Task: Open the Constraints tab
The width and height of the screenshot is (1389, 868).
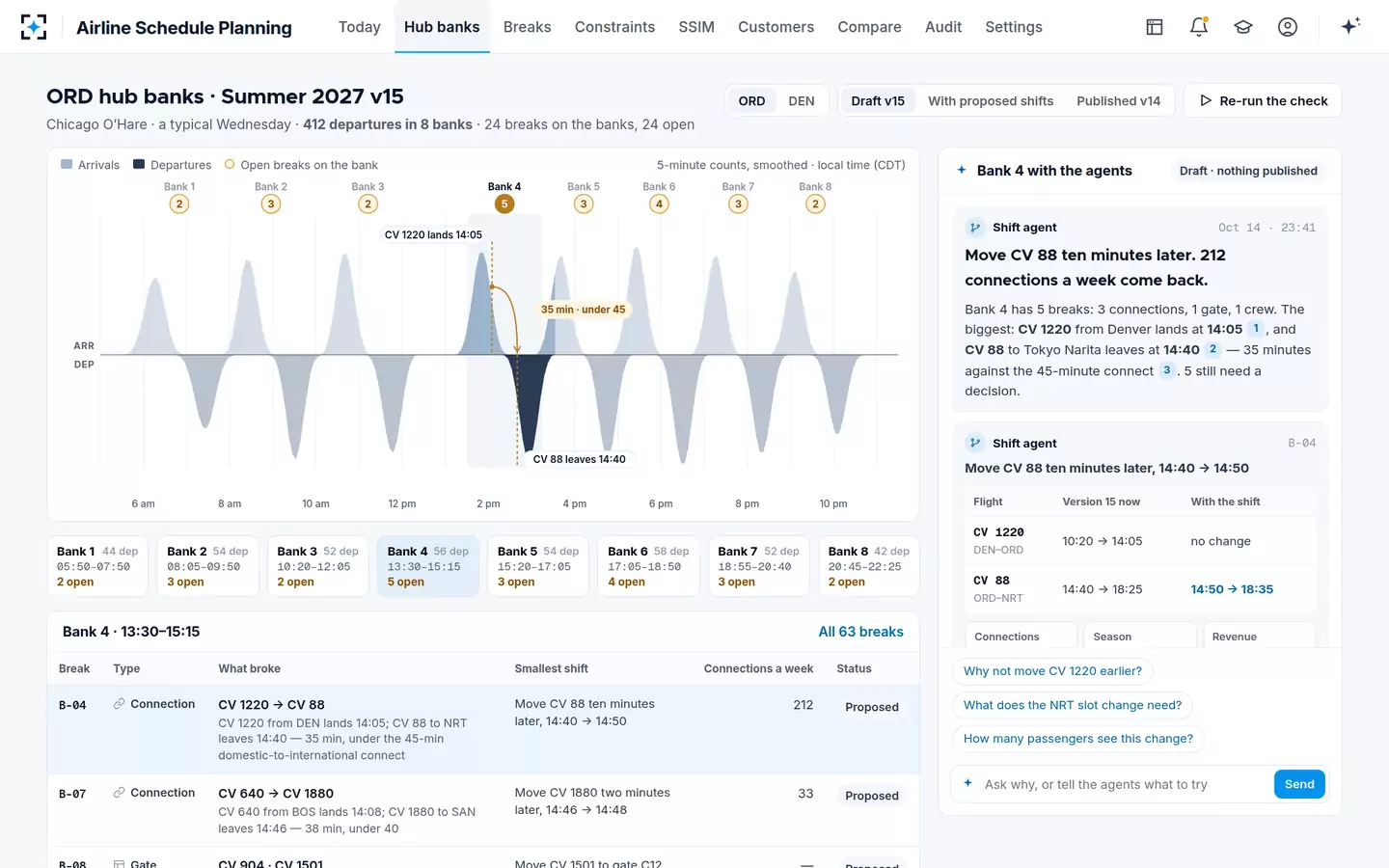Action: point(614,27)
